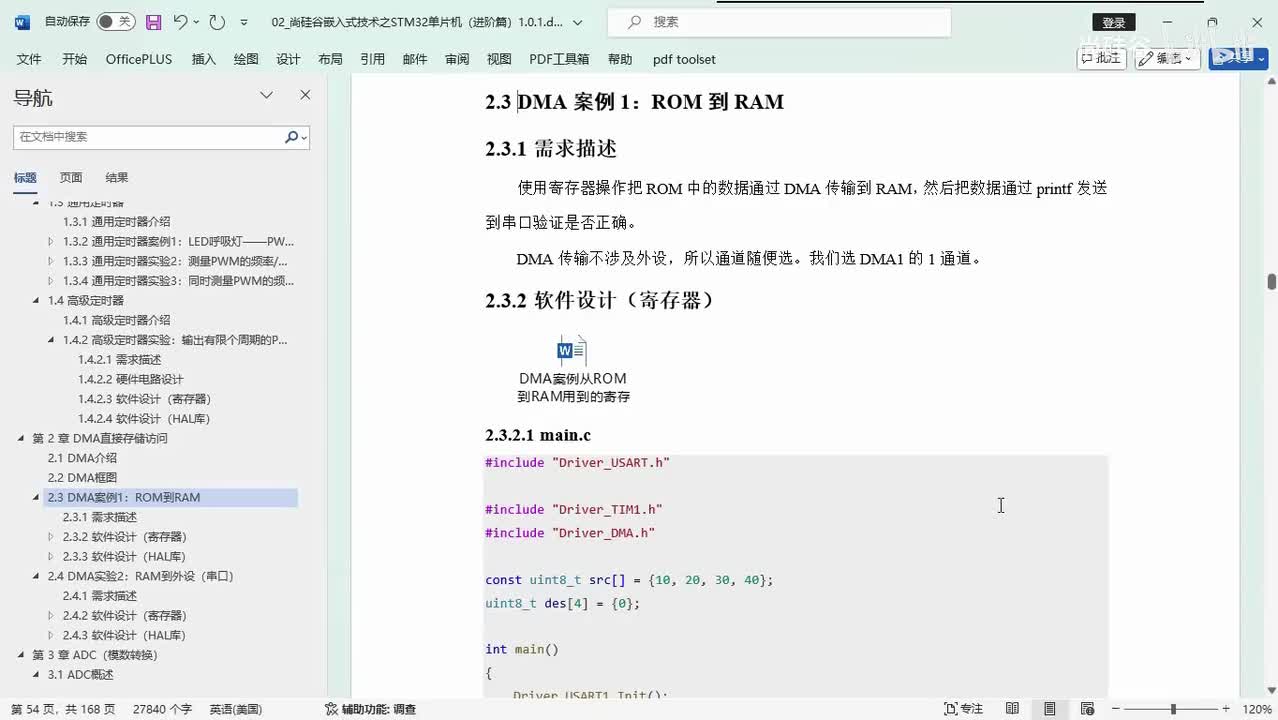Switch to the 审阅 ribbon tab

click(457, 59)
